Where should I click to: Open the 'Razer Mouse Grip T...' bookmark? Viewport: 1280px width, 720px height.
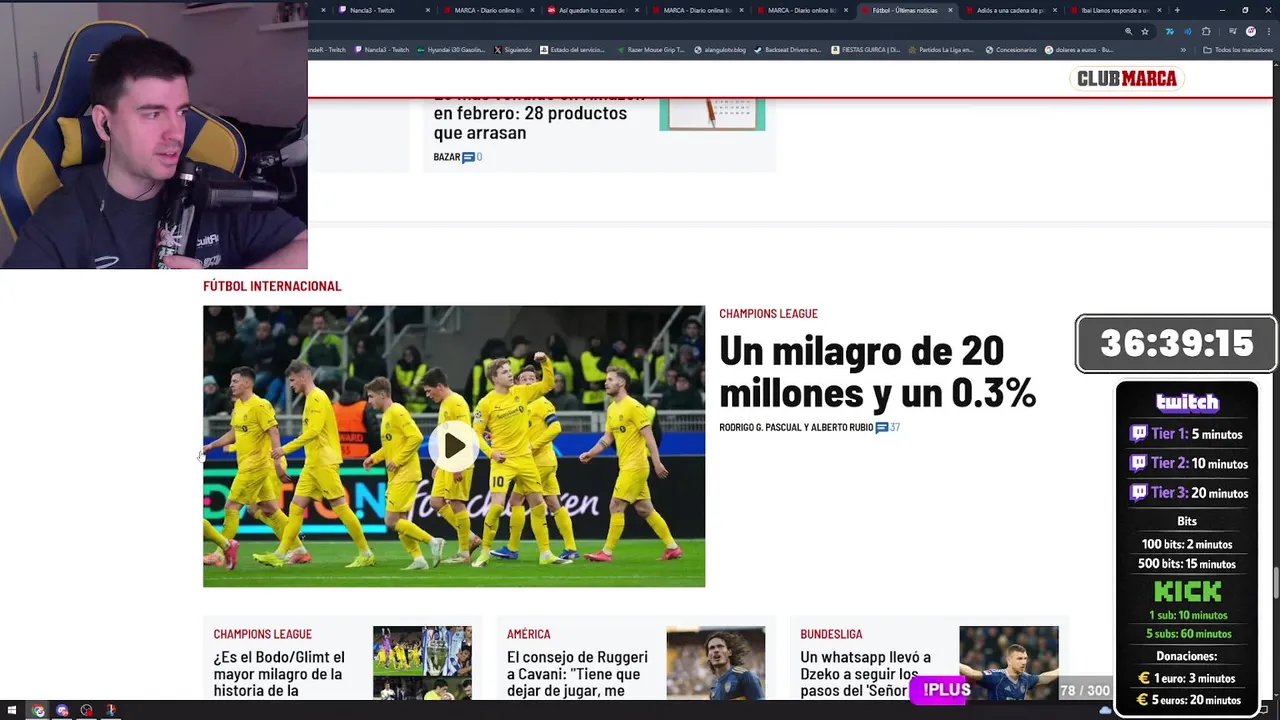(651, 49)
